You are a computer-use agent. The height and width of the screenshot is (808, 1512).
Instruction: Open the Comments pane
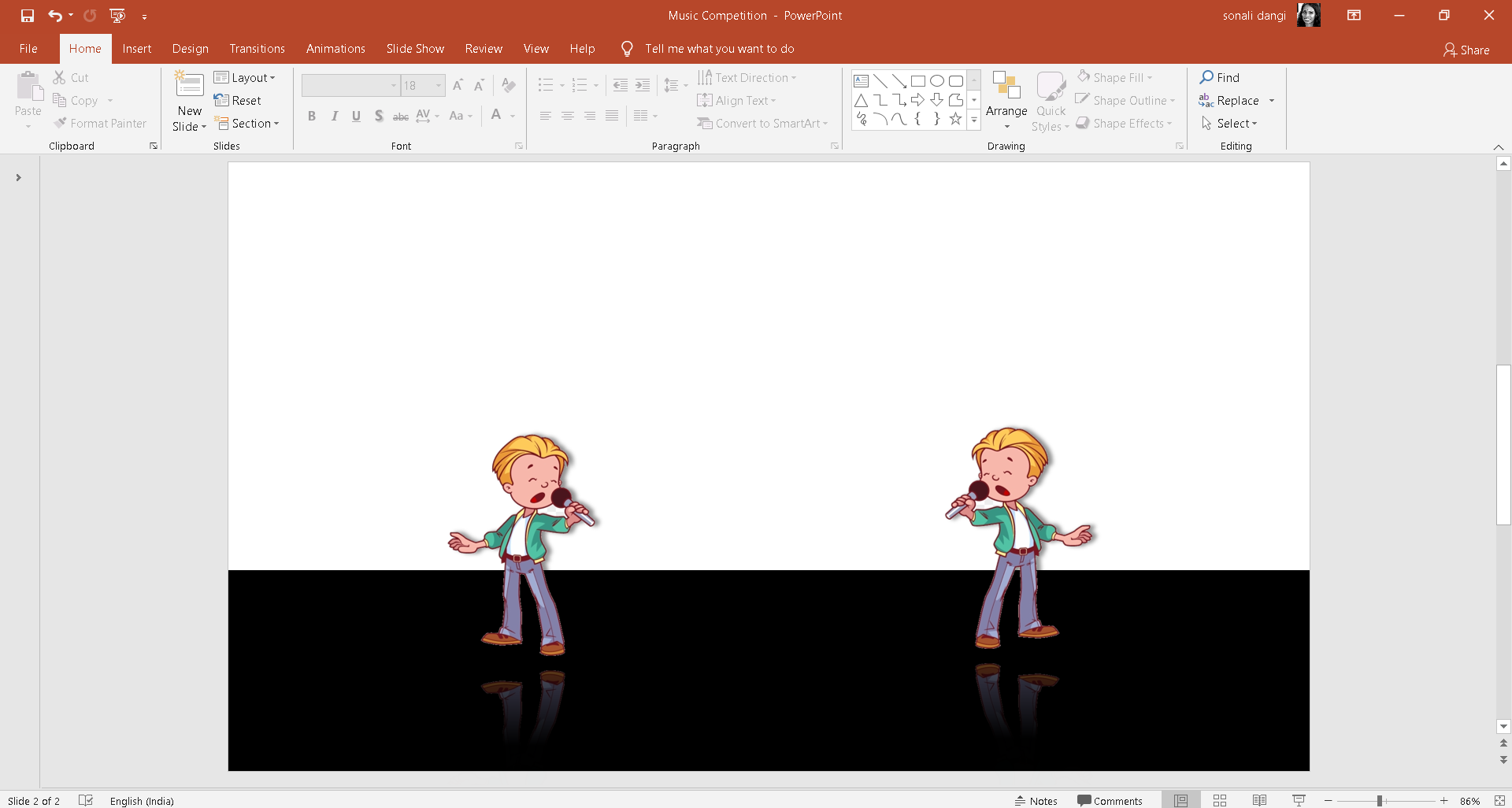pyautogui.click(x=1110, y=800)
